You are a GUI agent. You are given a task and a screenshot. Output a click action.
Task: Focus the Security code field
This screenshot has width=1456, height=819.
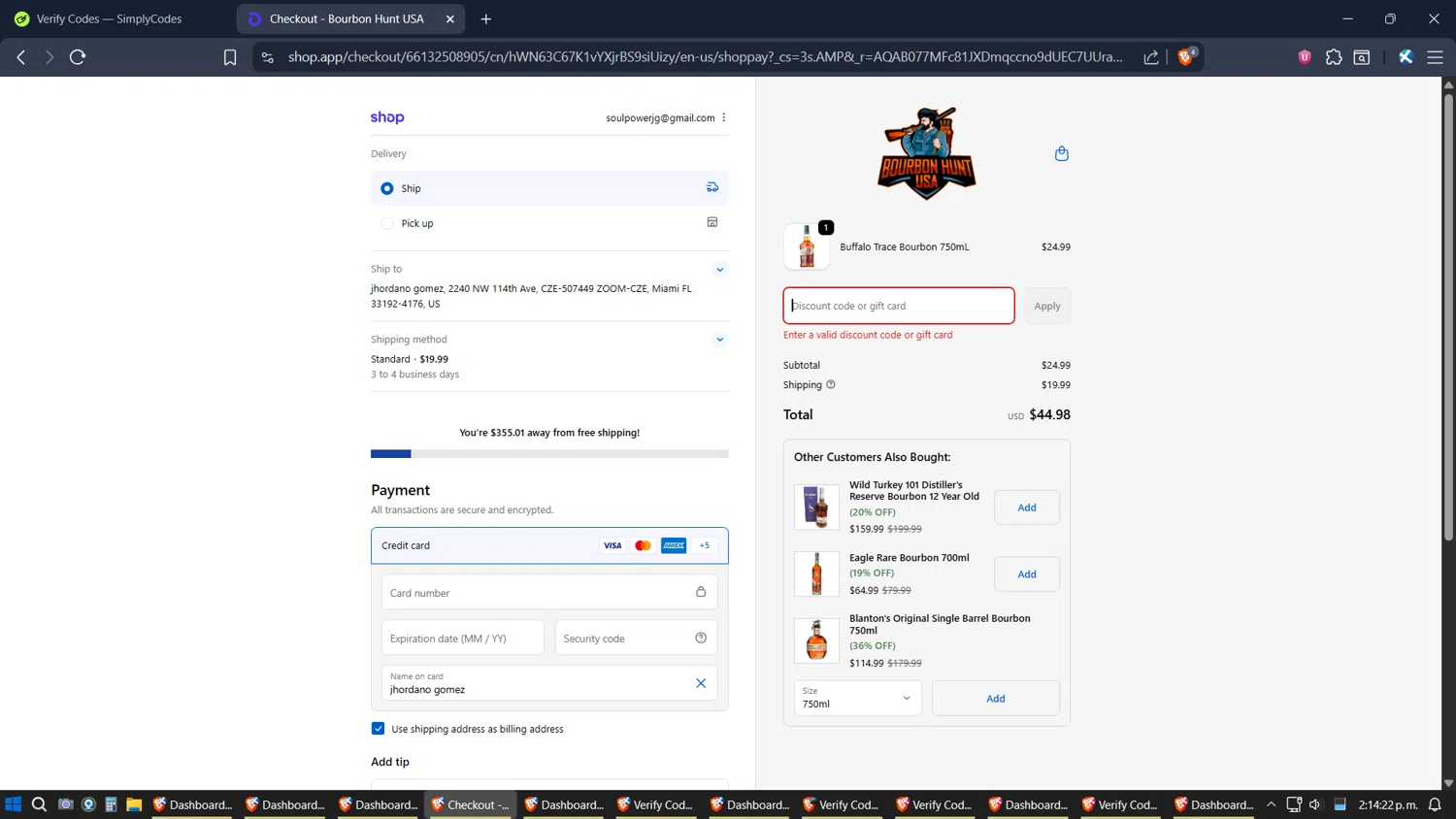tap(636, 638)
